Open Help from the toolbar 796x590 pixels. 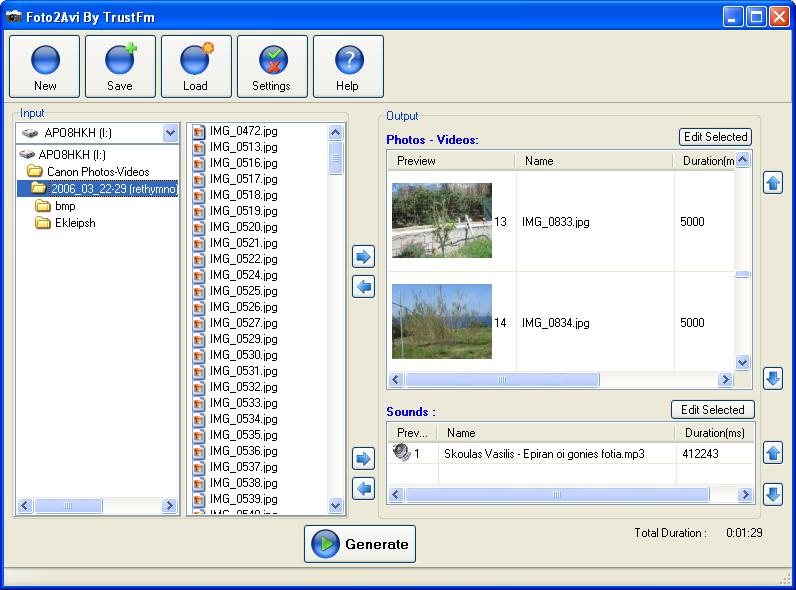tap(348, 66)
